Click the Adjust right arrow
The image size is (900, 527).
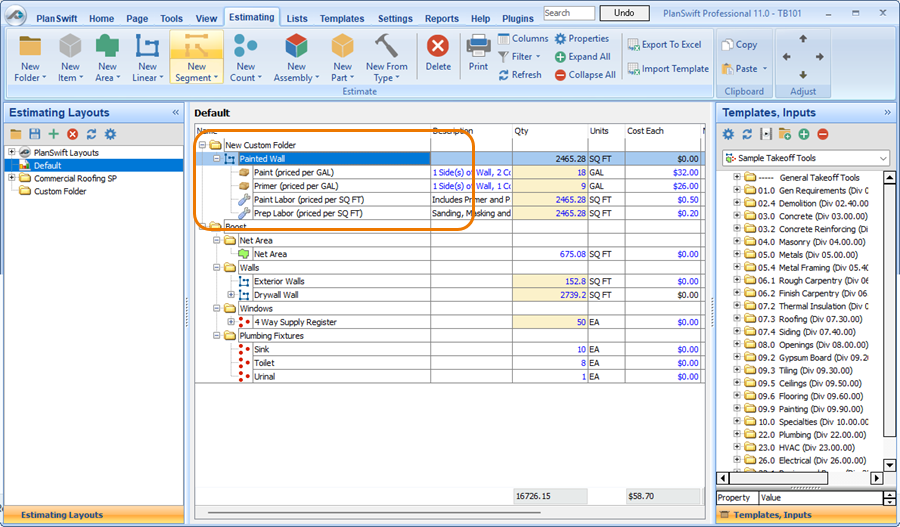820,57
